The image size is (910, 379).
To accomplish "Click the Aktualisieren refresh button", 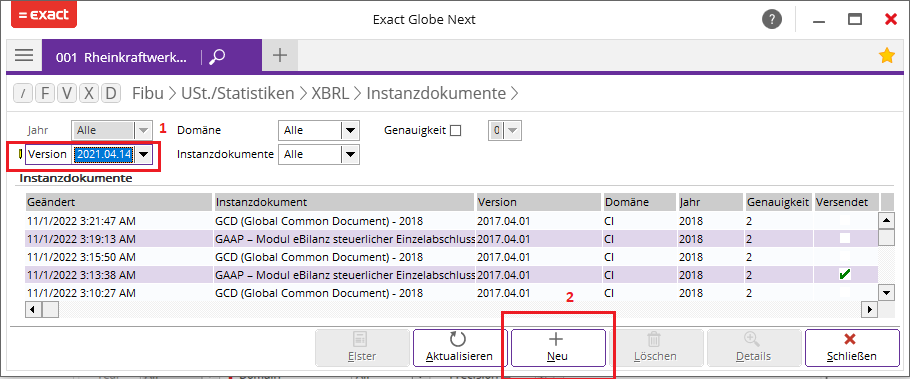I will 459,348.
